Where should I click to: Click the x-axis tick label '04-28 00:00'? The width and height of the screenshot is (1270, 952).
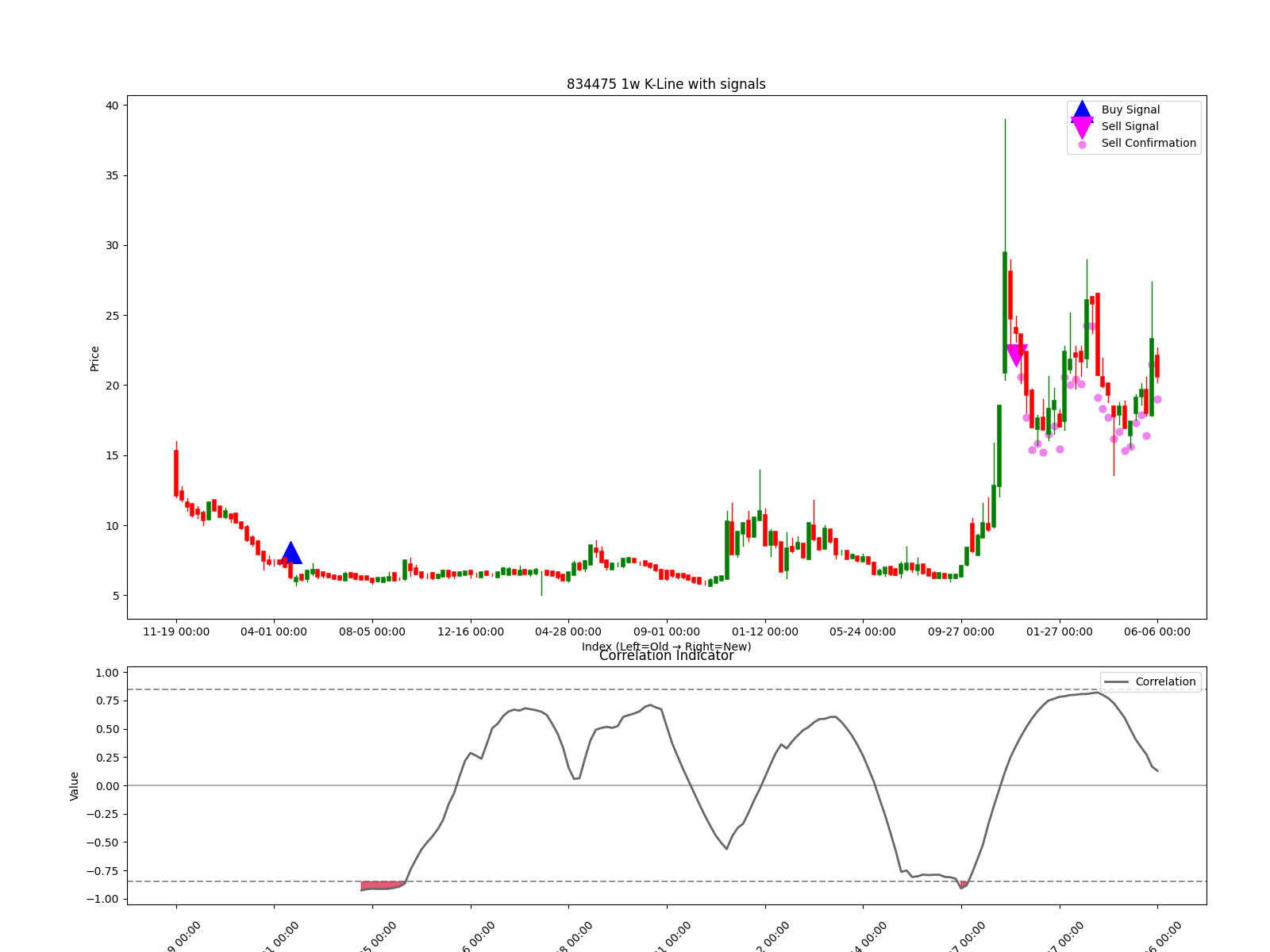click(568, 632)
